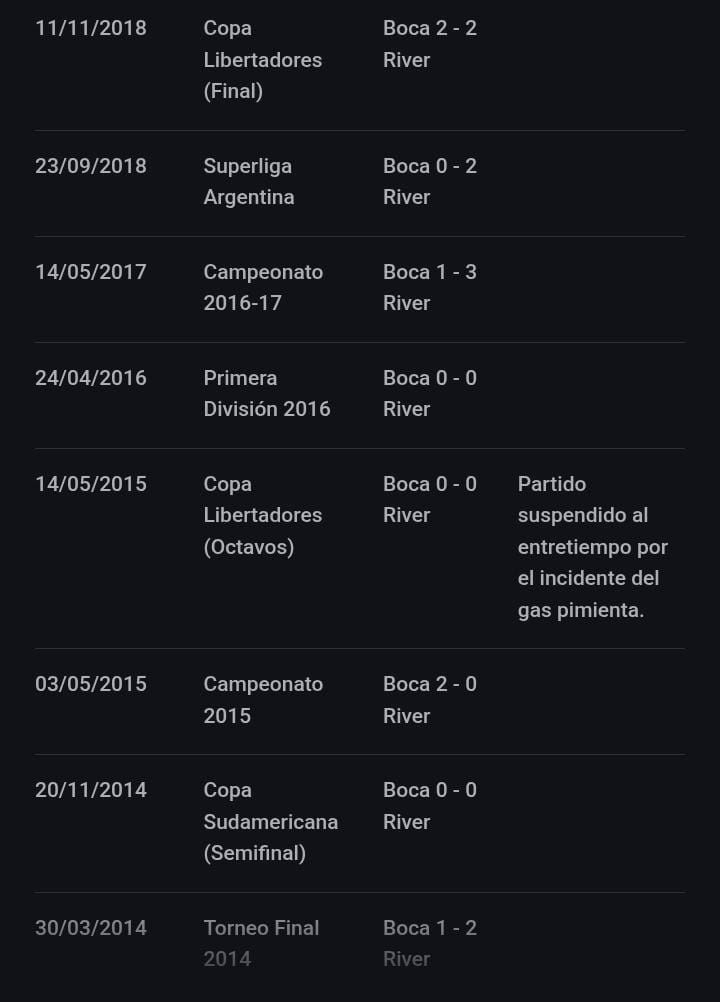This screenshot has width=720, height=1002.
Task: Click the Torneo Final 2014 competition text
Action: (261, 943)
